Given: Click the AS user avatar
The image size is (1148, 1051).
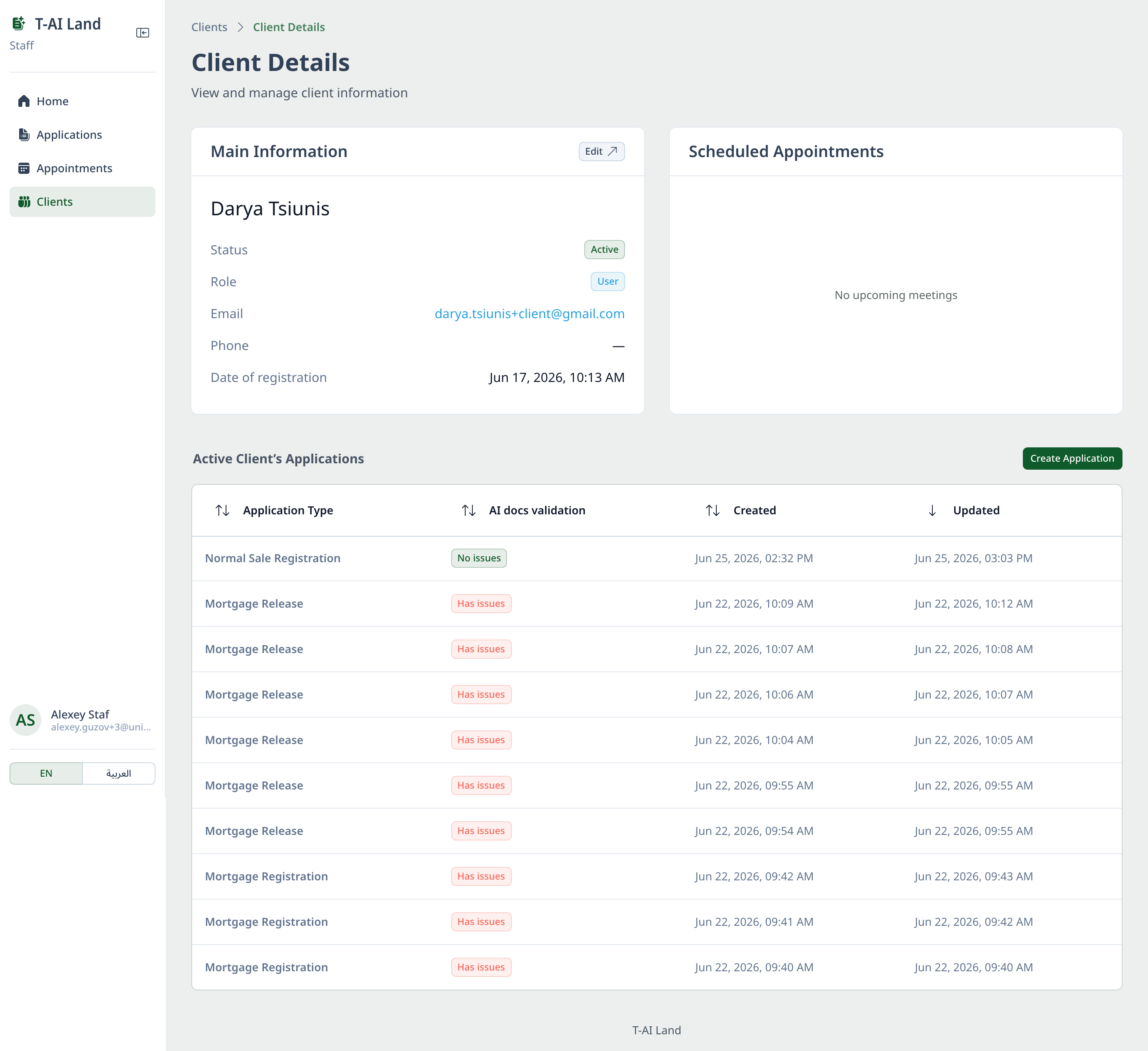Looking at the screenshot, I should [26, 720].
